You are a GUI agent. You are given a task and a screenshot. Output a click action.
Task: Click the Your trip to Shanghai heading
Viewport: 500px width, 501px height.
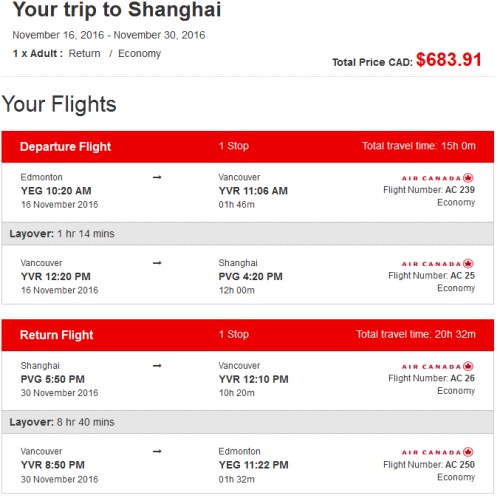click(117, 9)
